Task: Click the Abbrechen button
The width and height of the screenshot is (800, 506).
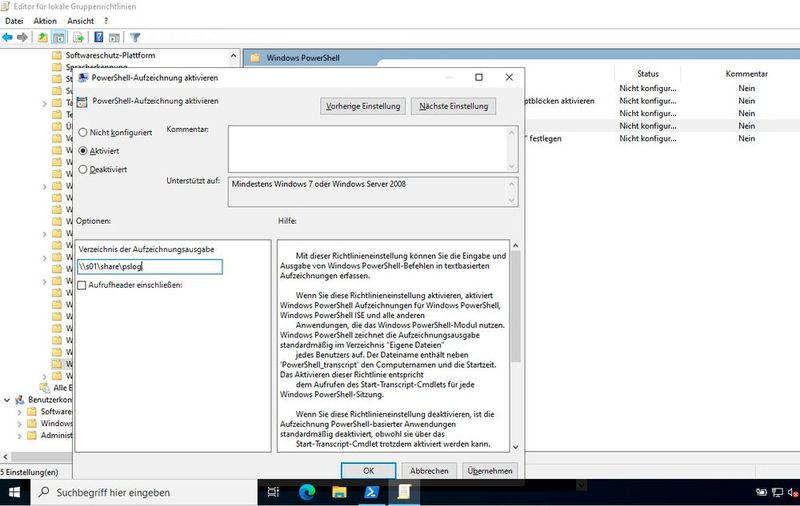Action: click(x=429, y=471)
